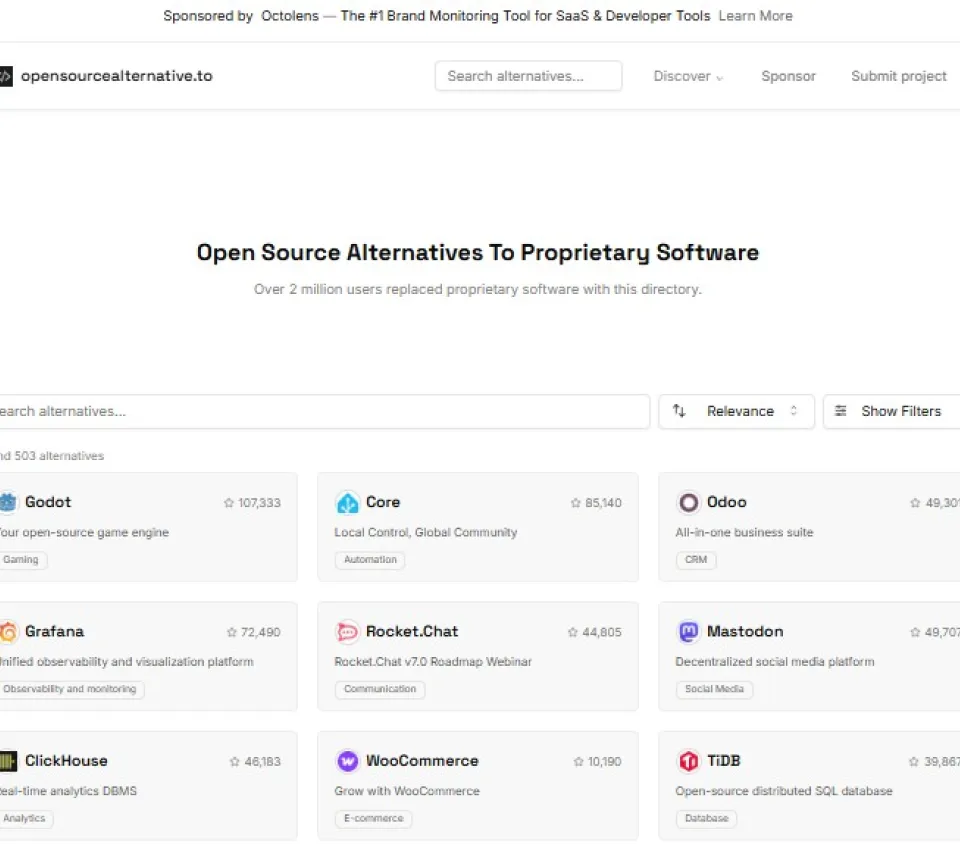960x854 pixels.
Task: Open the Mastodon logo icon
Action: pos(688,632)
